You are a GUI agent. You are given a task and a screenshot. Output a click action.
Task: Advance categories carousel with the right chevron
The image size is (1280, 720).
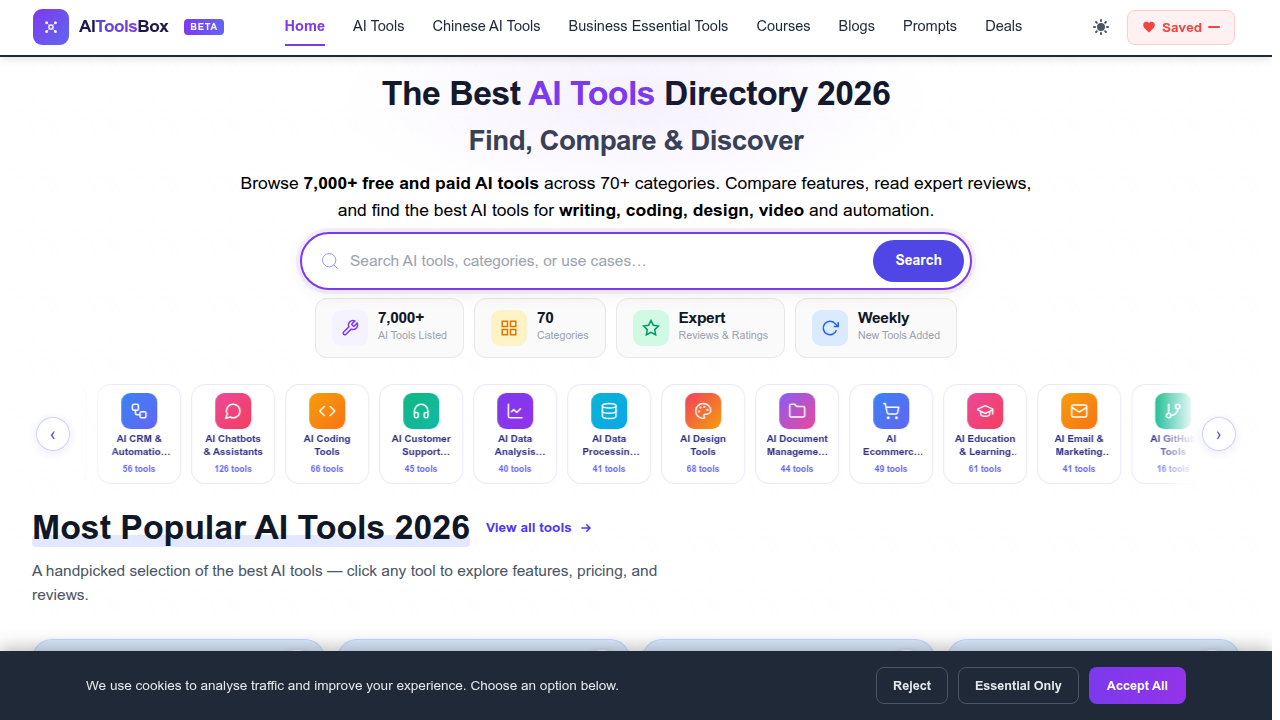coord(1219,434)
